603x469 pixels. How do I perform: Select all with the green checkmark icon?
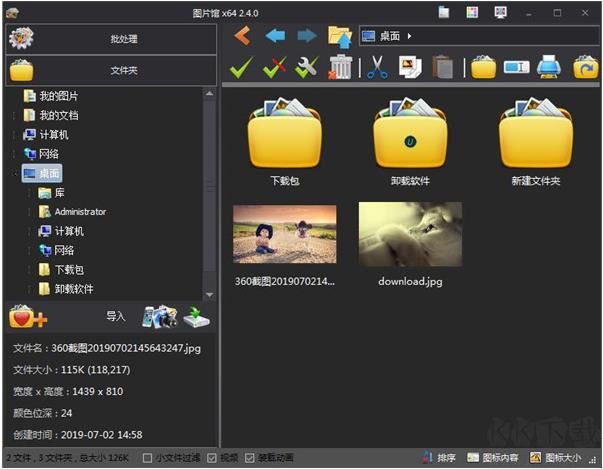point(241,68)
